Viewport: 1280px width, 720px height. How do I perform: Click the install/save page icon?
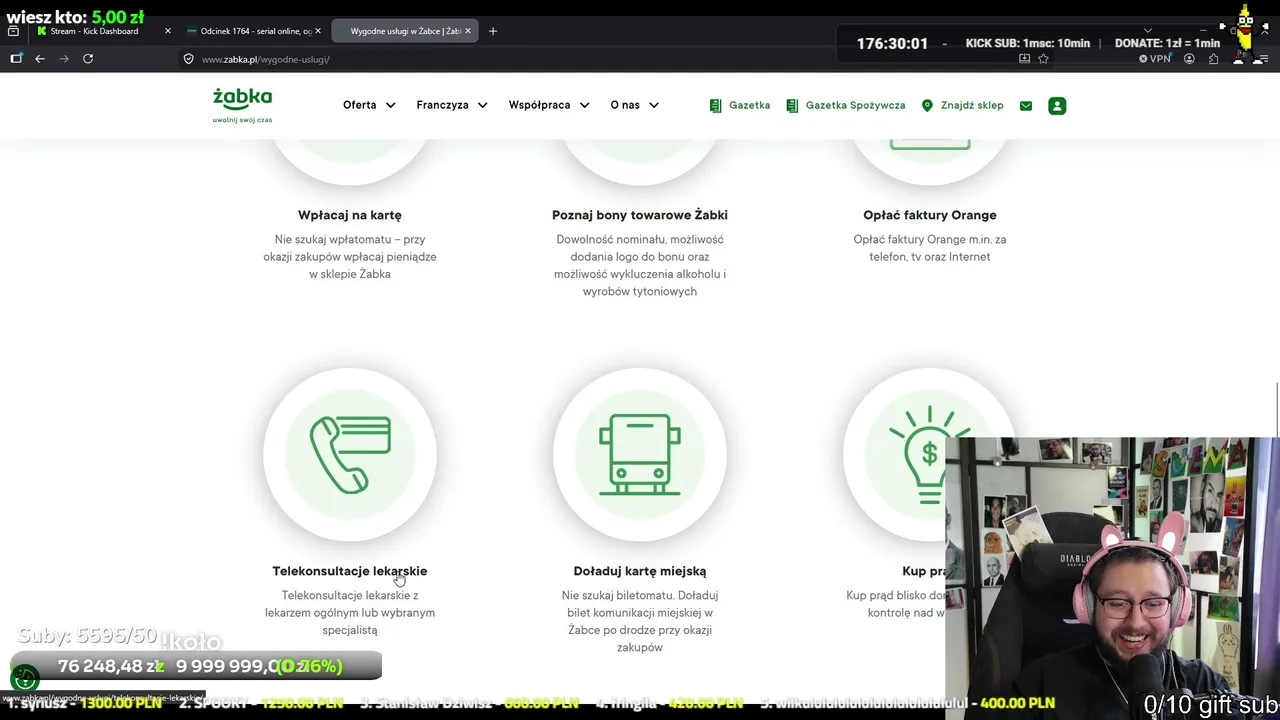point(1024,59)
